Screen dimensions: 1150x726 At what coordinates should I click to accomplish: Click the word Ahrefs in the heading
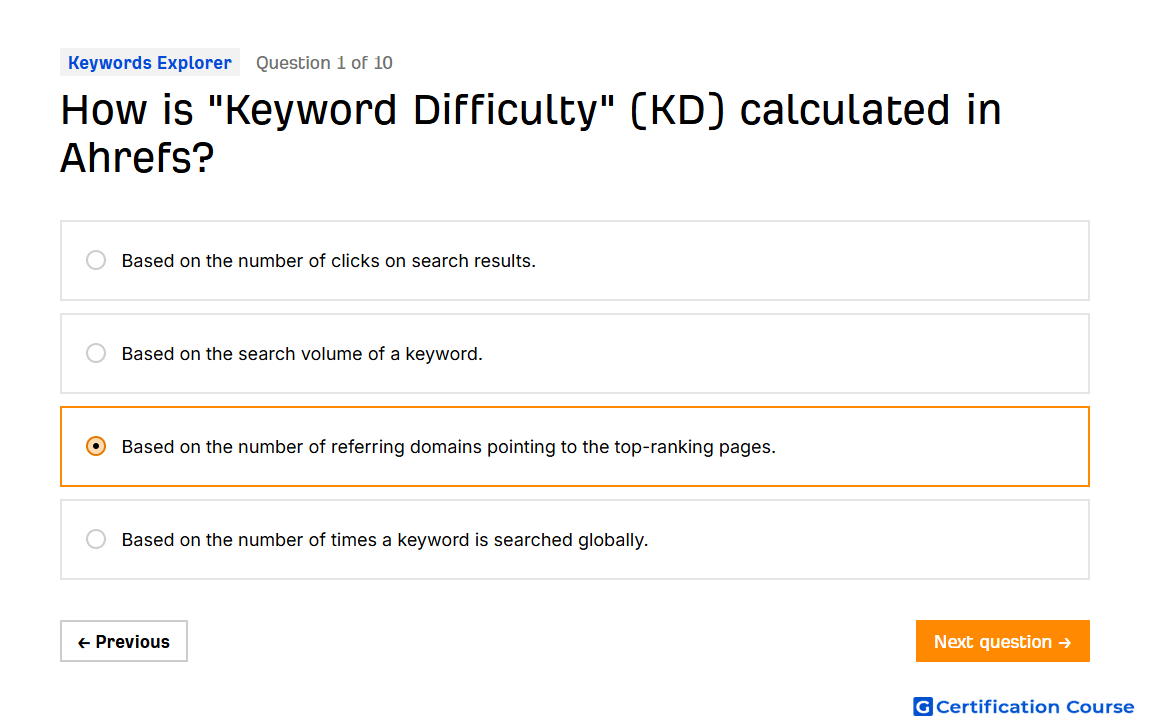[137, 158]
